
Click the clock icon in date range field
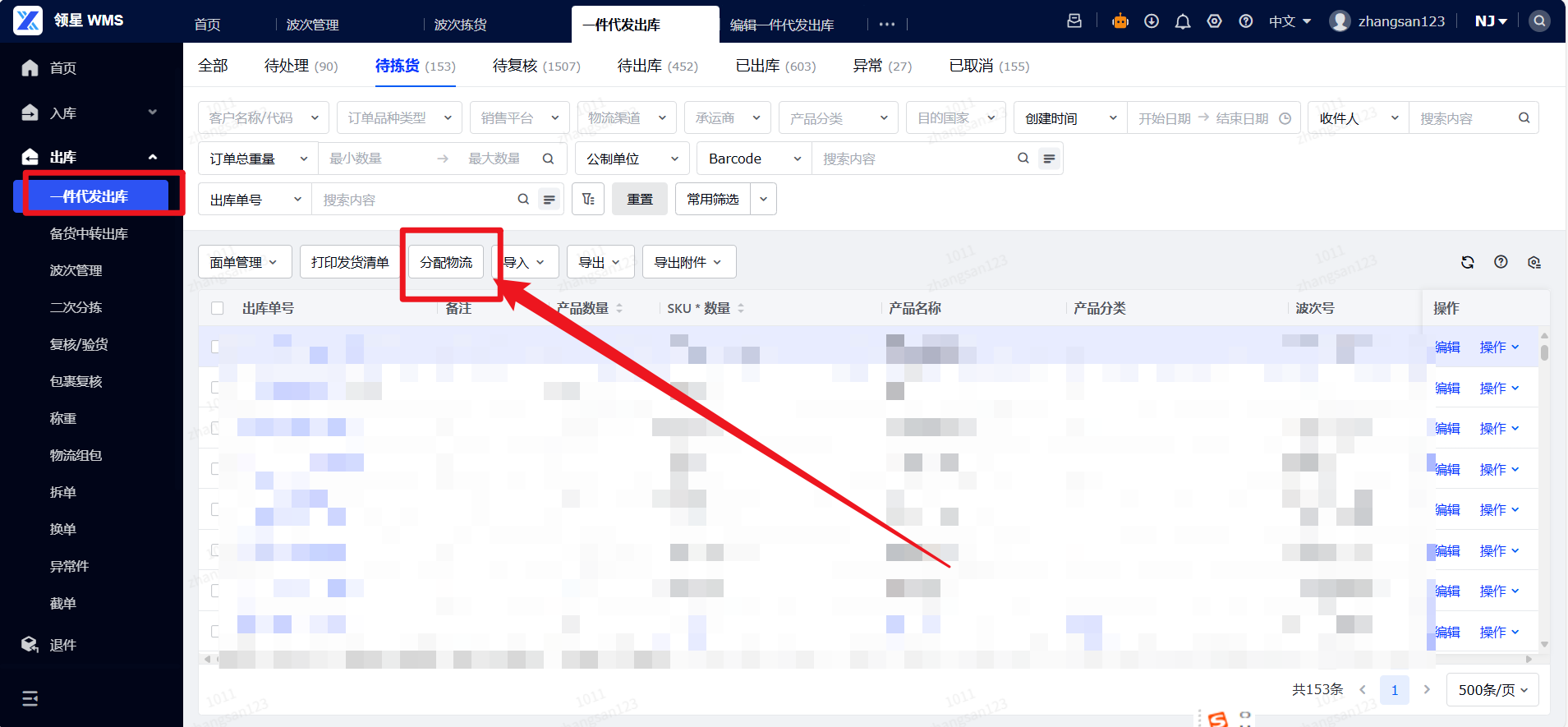tap(1285, 118)
